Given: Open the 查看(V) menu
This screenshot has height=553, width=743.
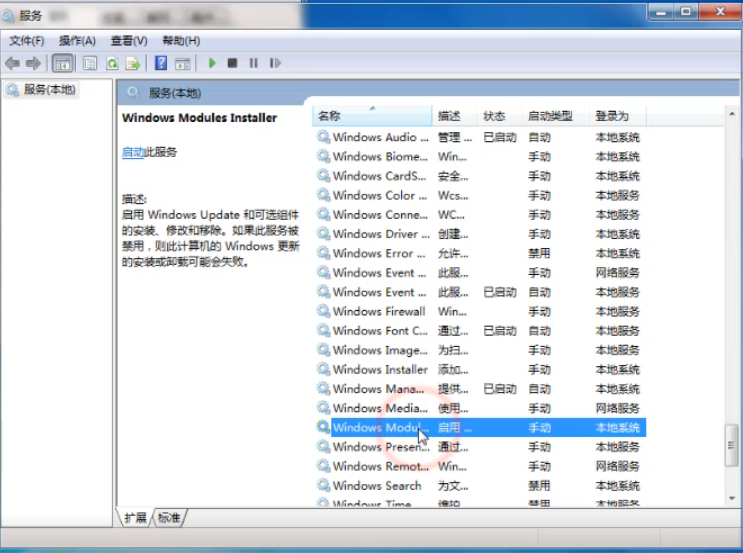Looking at the screenshot, I should coord(129,41).
